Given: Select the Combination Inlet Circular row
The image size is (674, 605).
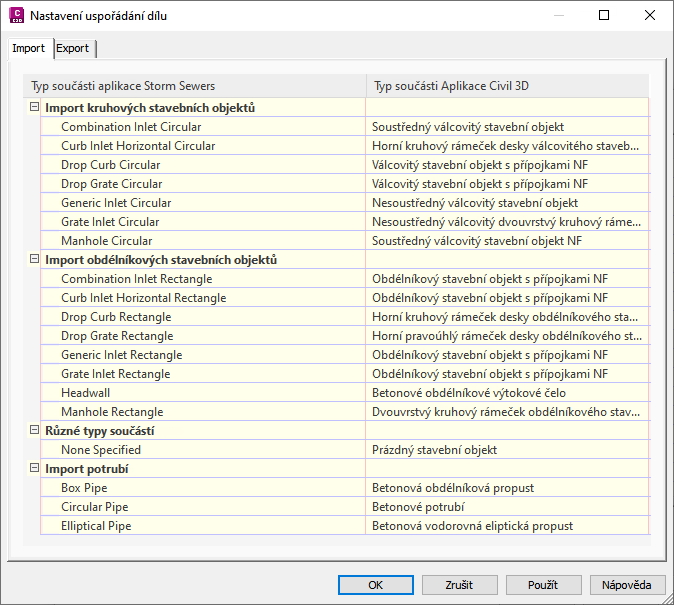Looking at the screenshot, I should pos(130,127).
